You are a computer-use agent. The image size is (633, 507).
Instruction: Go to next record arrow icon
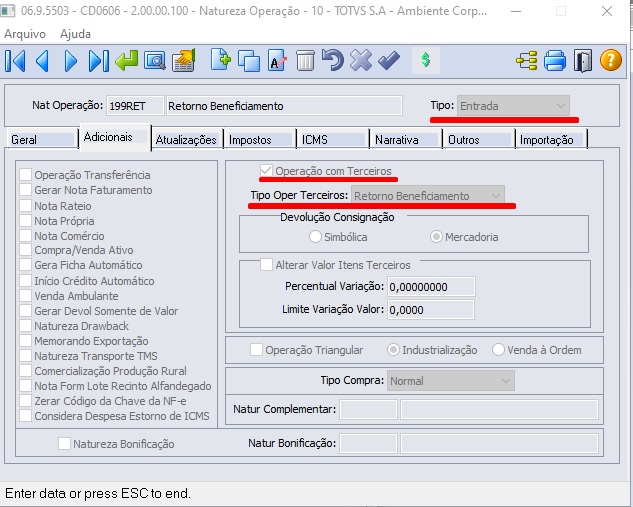(x=71, y=61)
